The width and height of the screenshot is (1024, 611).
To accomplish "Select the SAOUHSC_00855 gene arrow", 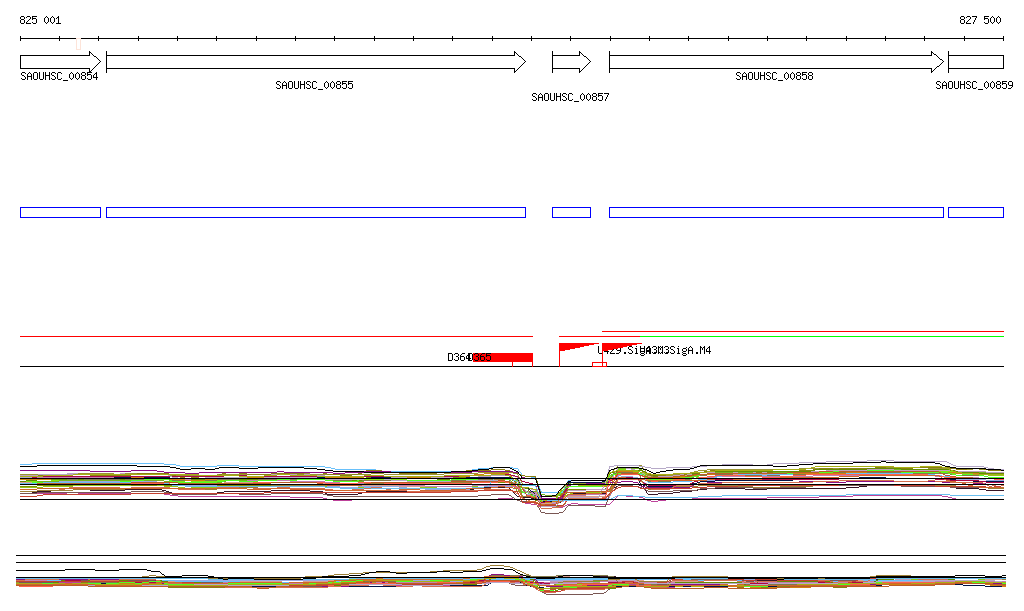I will pyautogui.click(x=315, y=62).
